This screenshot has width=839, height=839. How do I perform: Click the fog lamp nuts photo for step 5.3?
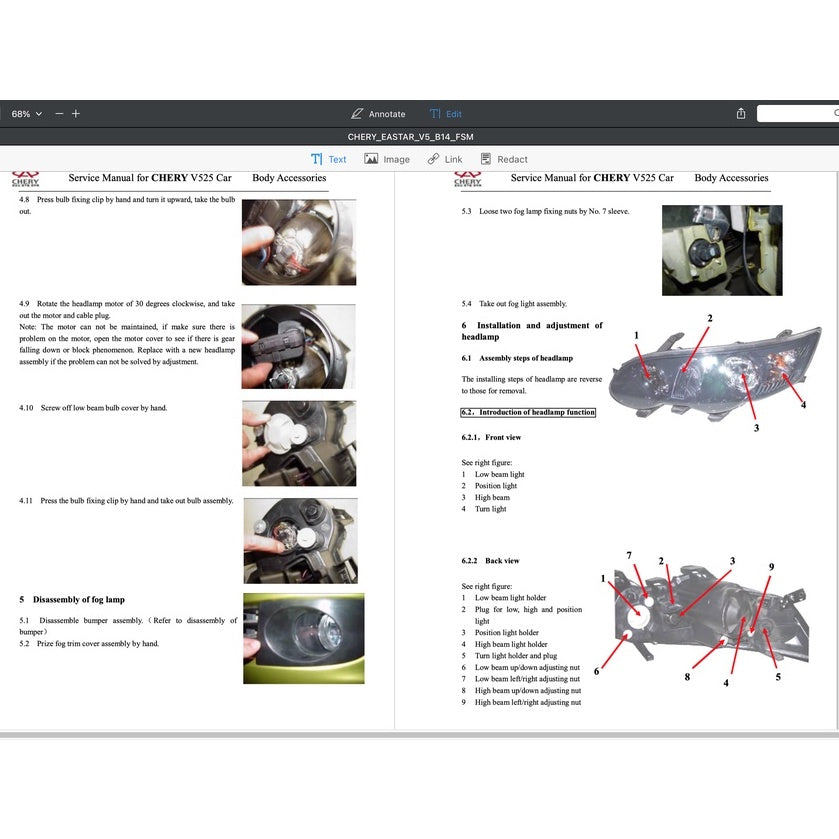722,250
